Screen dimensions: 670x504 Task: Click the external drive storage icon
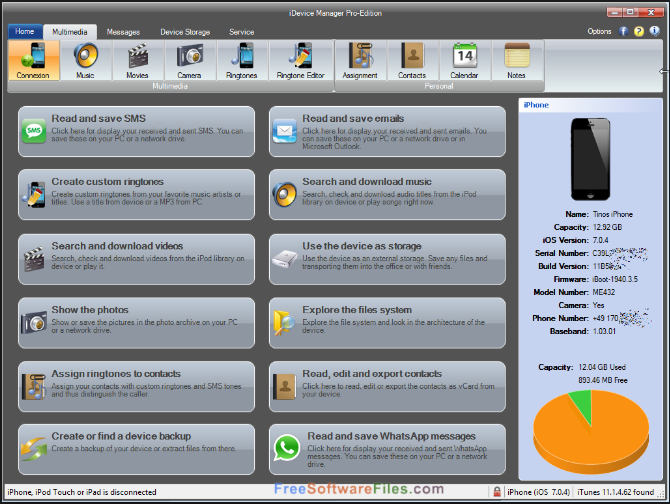point(285,259)
